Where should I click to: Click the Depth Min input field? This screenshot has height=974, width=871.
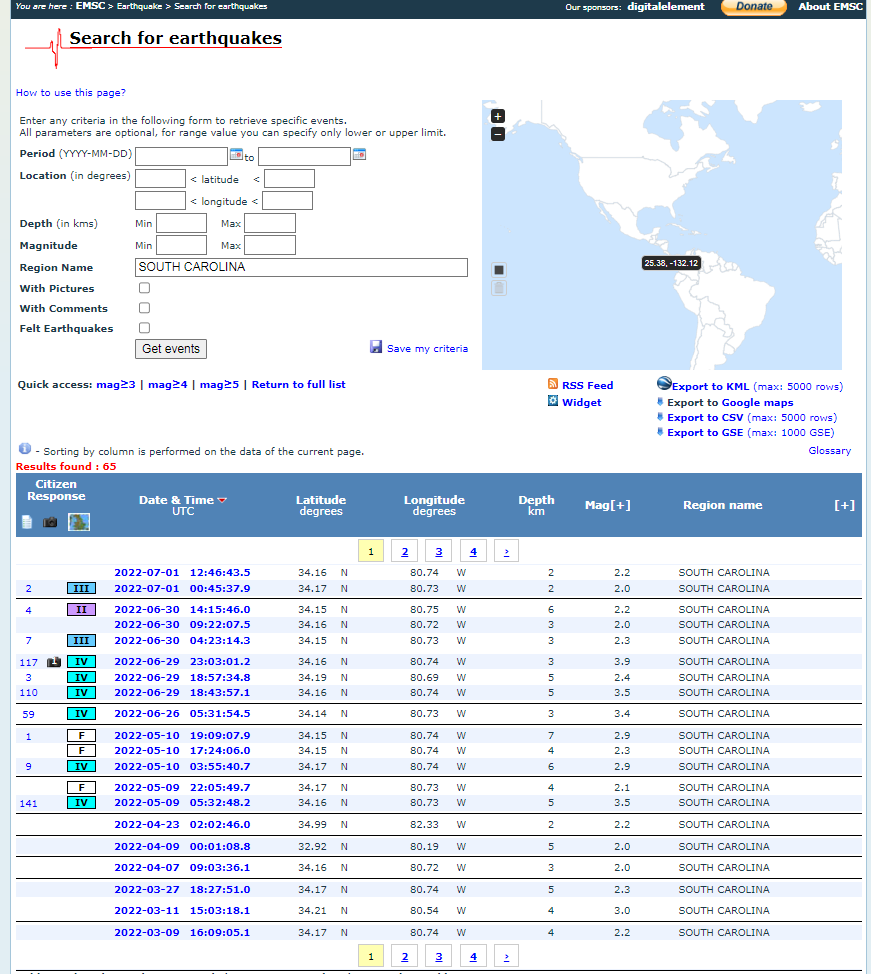coord(181,223)
